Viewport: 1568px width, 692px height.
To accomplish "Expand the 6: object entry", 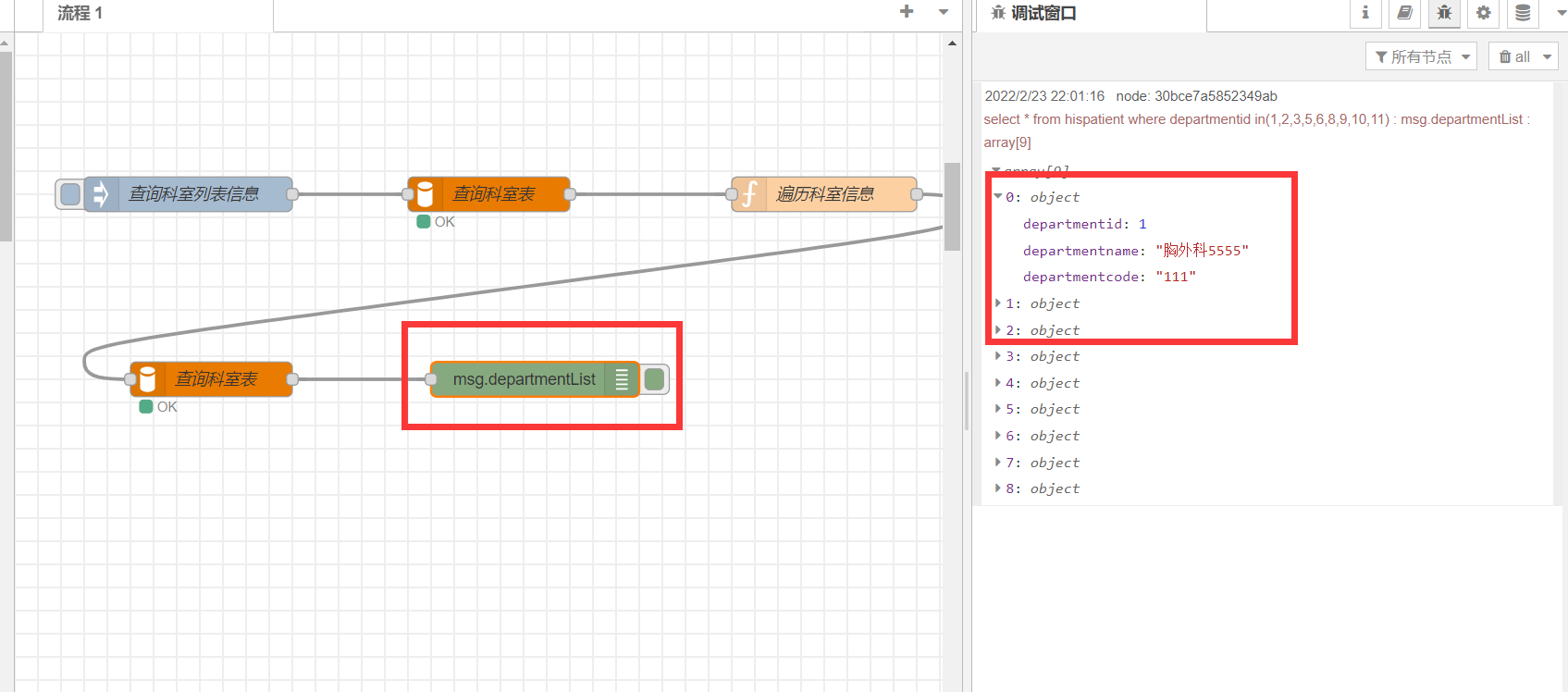I will (998, 436).
